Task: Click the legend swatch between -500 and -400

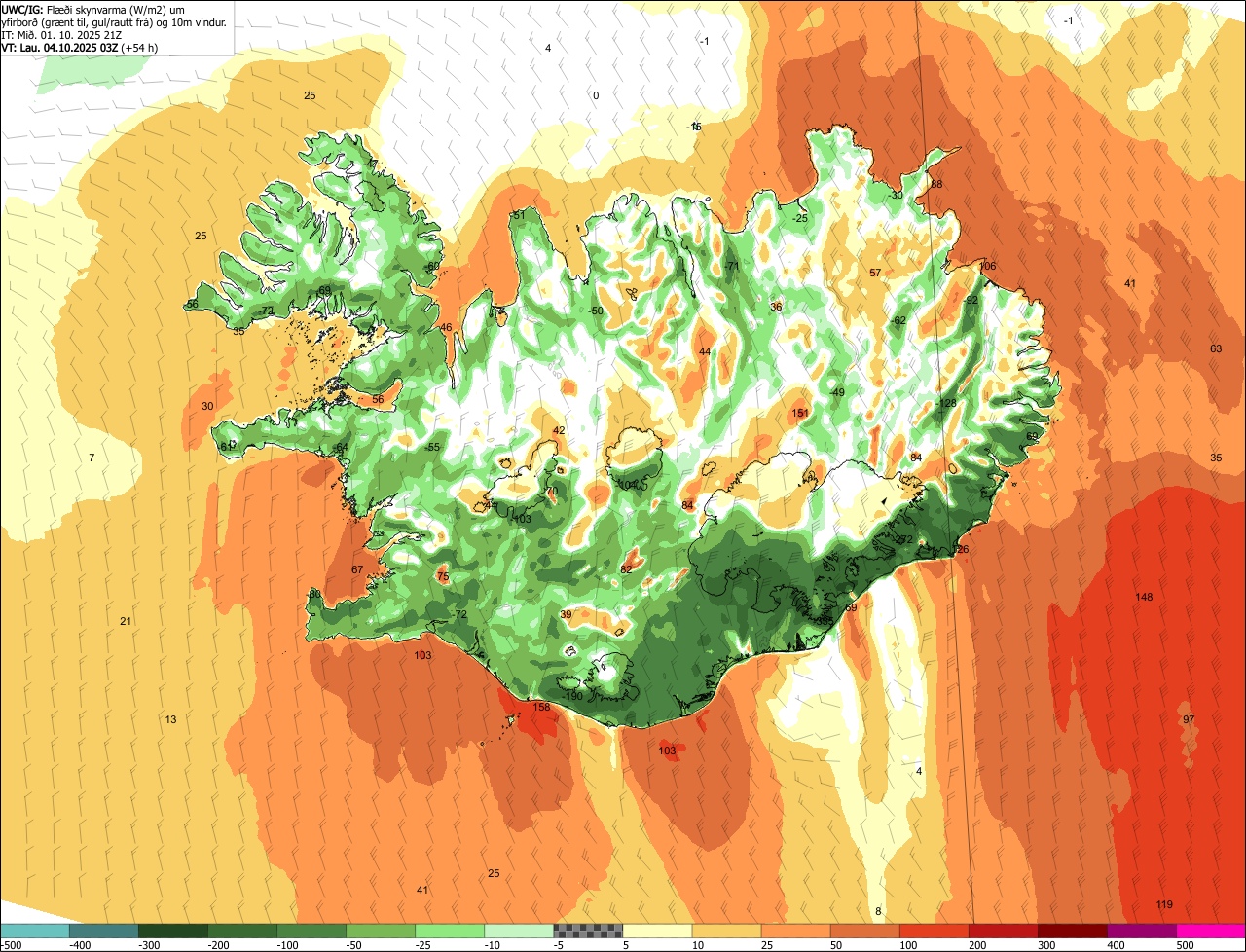Action: pos(34,931)
